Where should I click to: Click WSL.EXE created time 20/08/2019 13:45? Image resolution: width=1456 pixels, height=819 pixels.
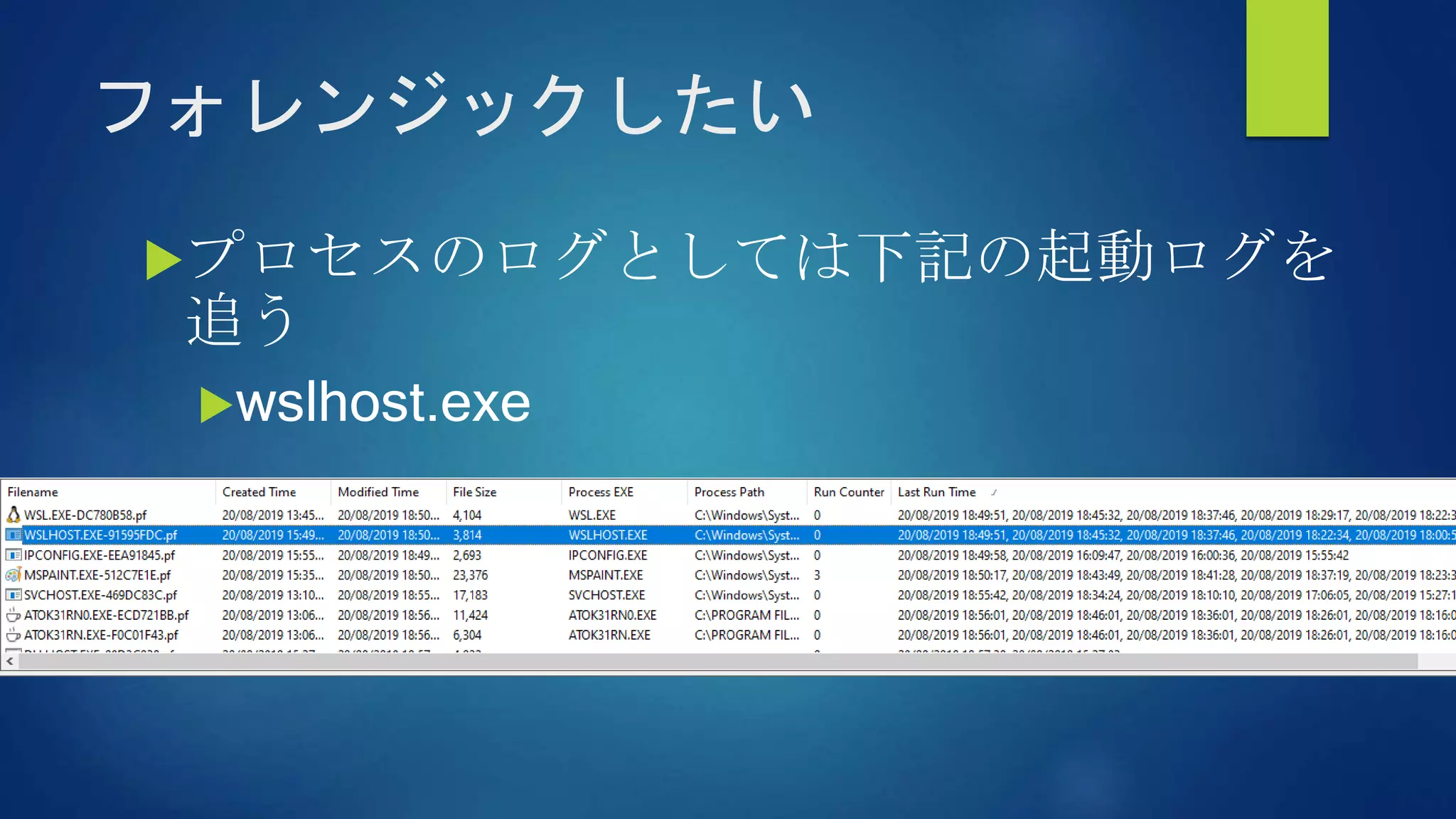pyautogui.click(x=273, y=515)
